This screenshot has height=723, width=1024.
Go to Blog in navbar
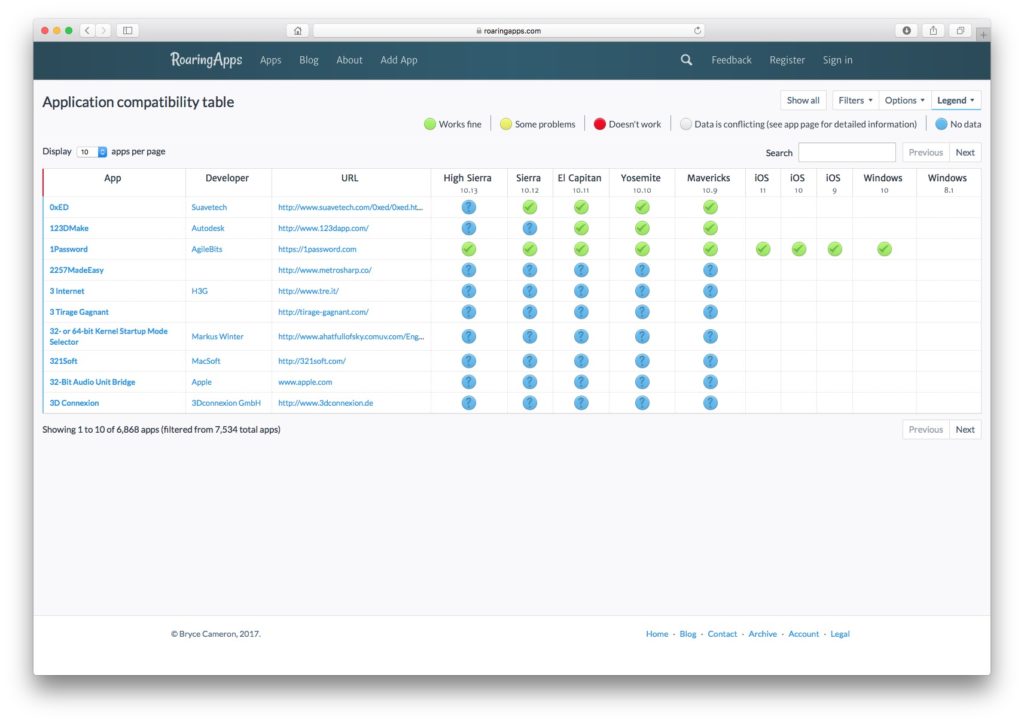point(309,59)
